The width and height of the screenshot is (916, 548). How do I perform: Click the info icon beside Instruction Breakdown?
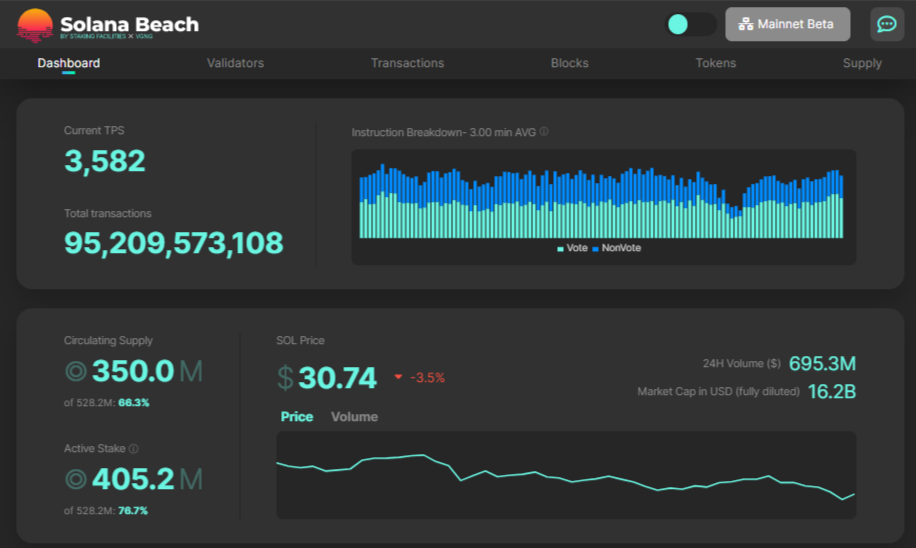point(544,132)
